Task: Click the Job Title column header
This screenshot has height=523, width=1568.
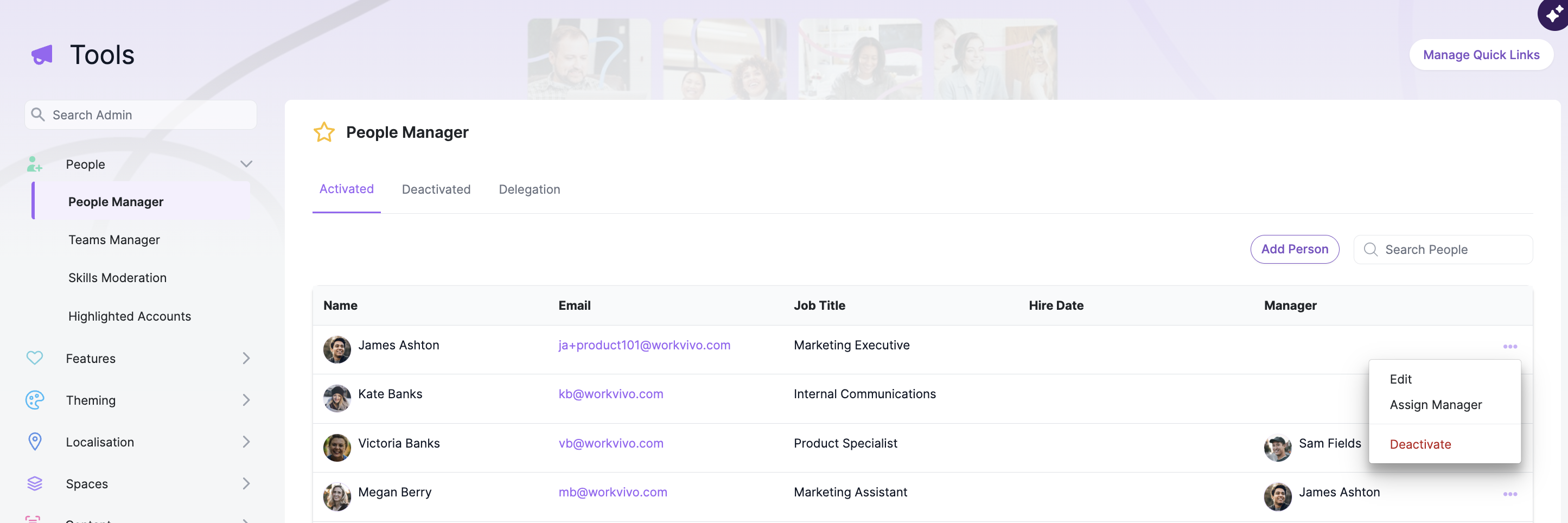Action: (x=819, y=305)
